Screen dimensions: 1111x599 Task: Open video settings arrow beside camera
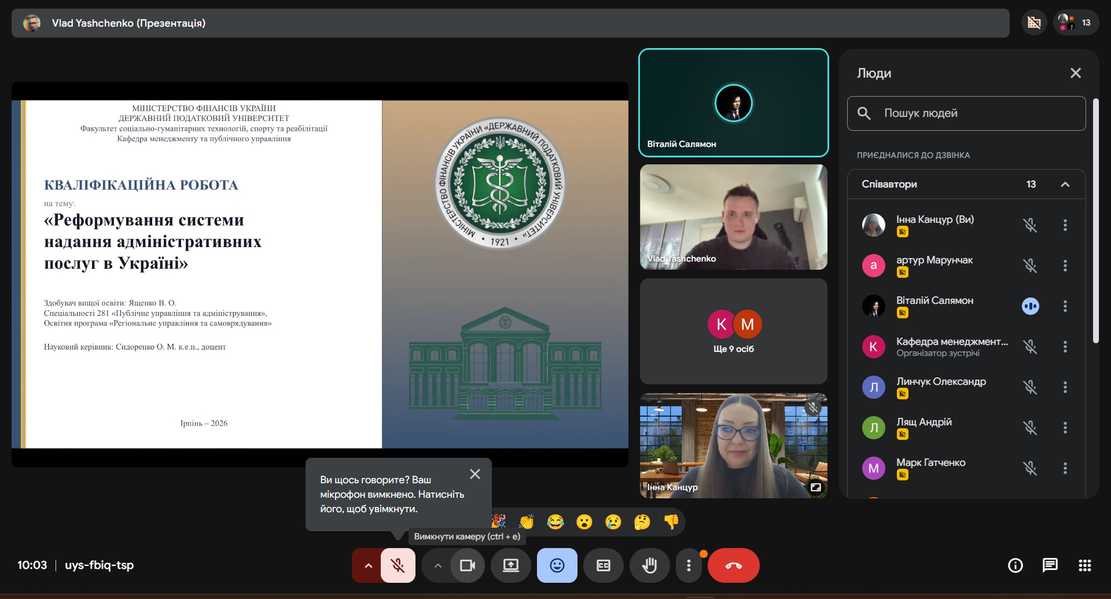pos(437,565)
